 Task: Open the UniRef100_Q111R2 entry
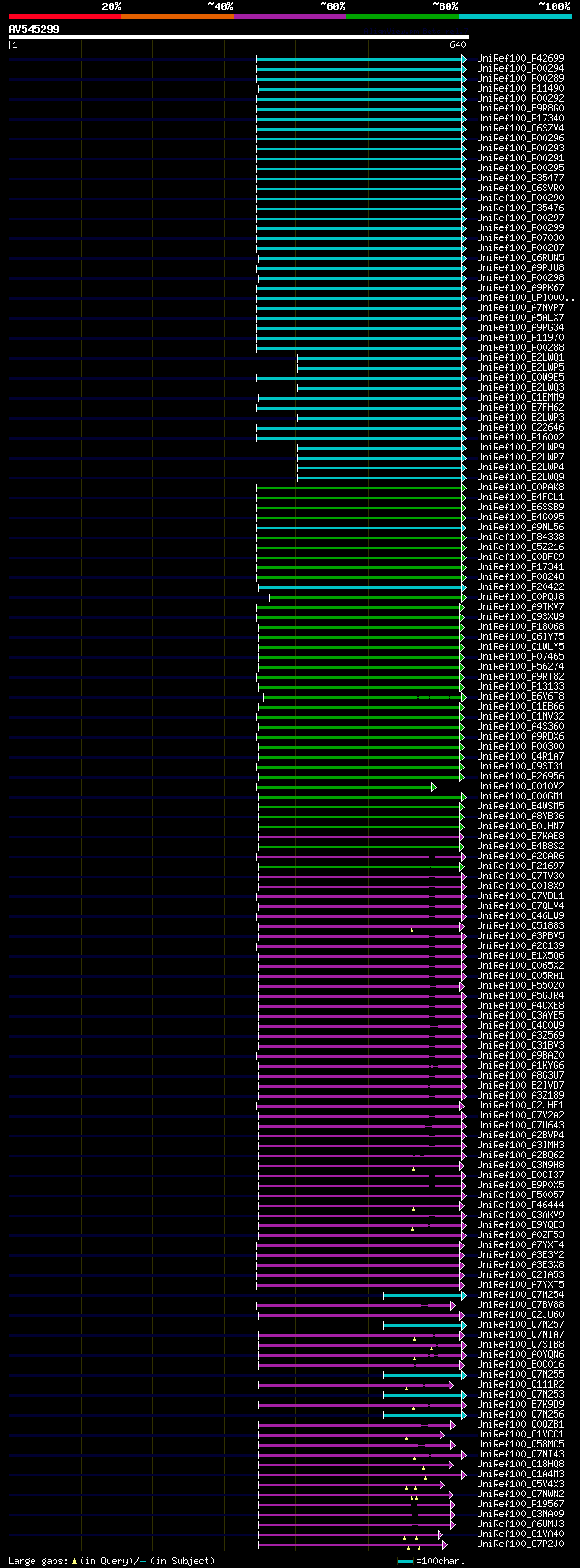pyautogui.click(x=520, y=1384)
